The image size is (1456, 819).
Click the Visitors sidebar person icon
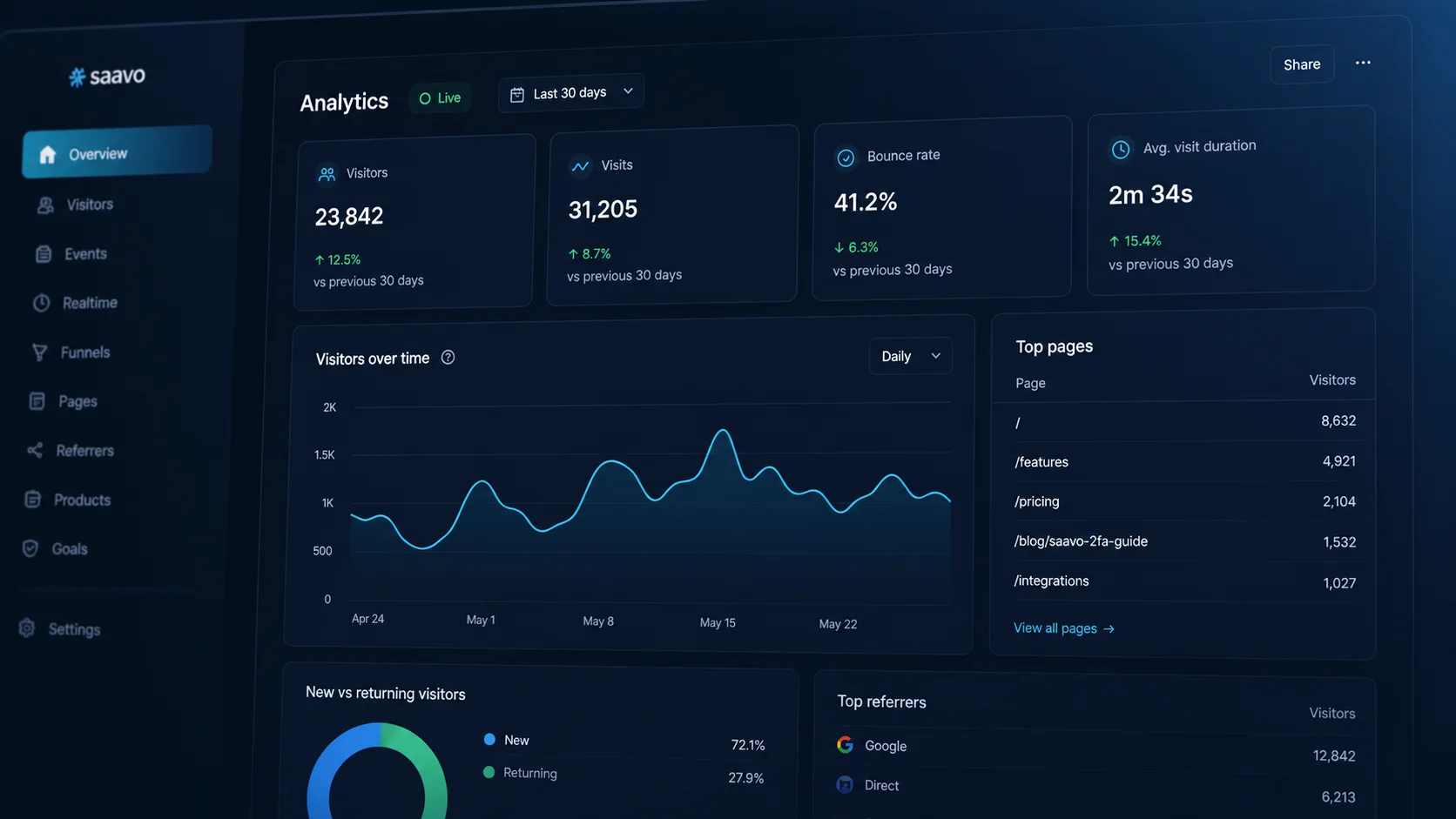45,205
